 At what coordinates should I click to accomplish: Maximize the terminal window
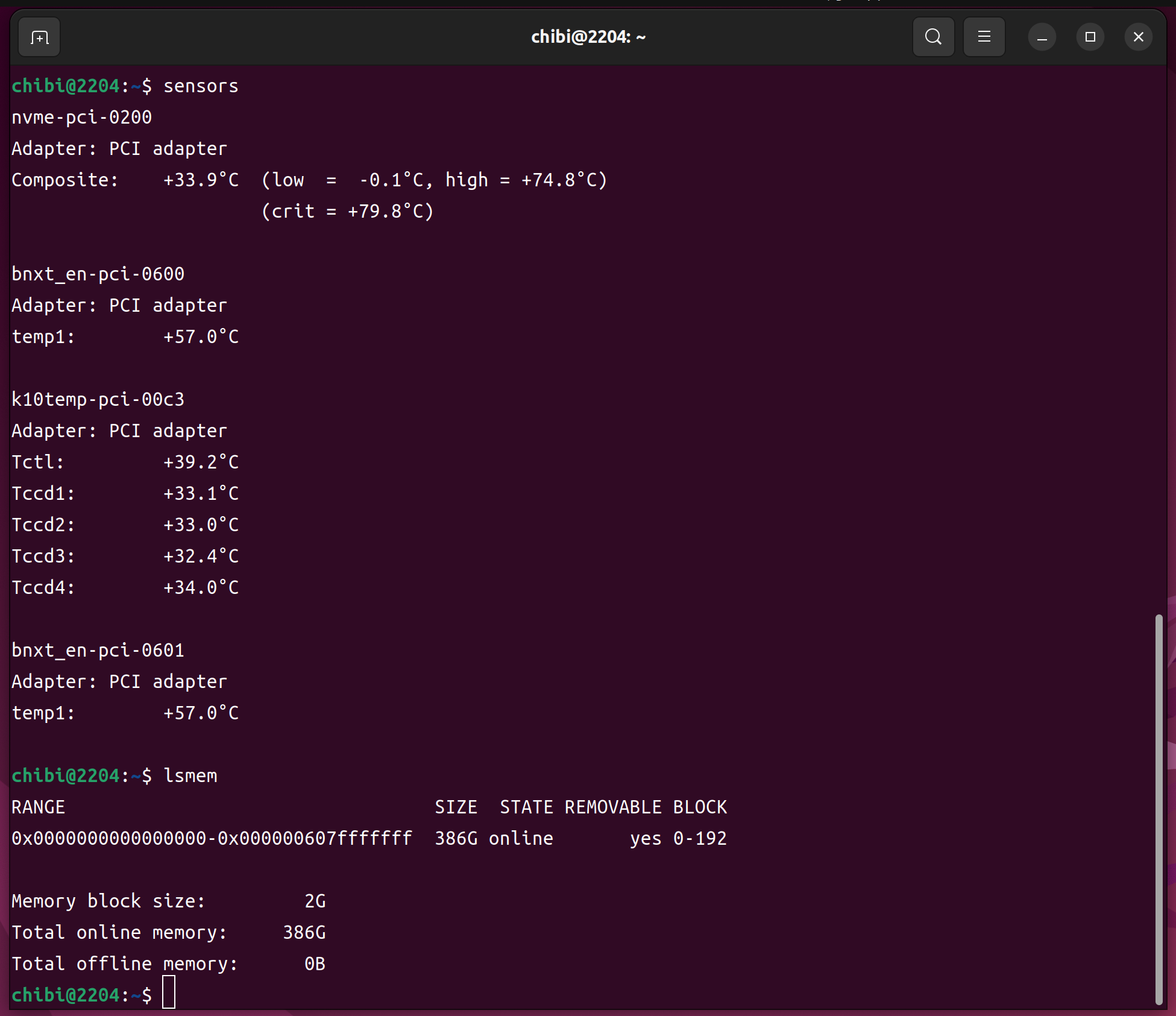(1090, 37)
